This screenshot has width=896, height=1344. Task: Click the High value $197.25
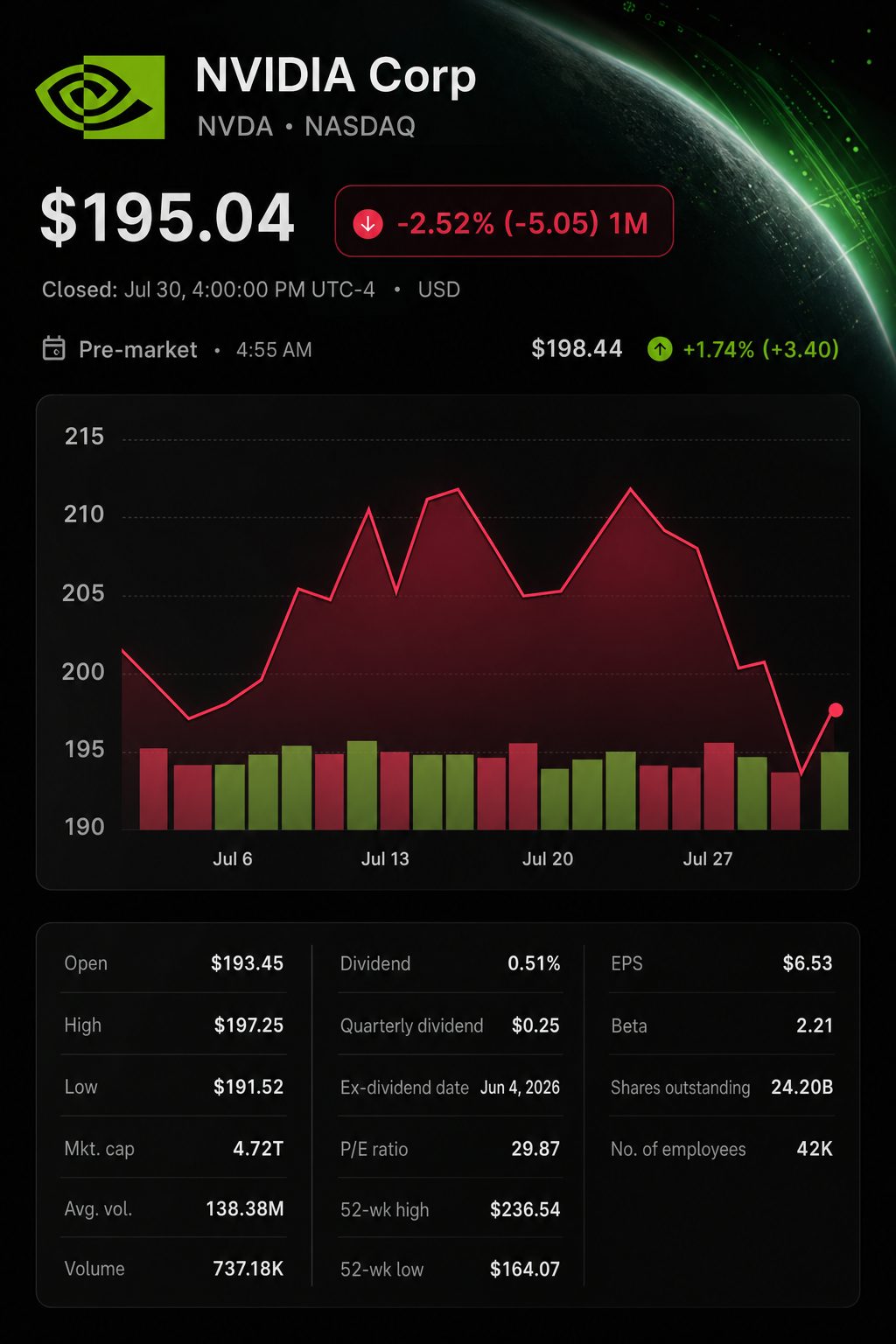coord(248,1025)
